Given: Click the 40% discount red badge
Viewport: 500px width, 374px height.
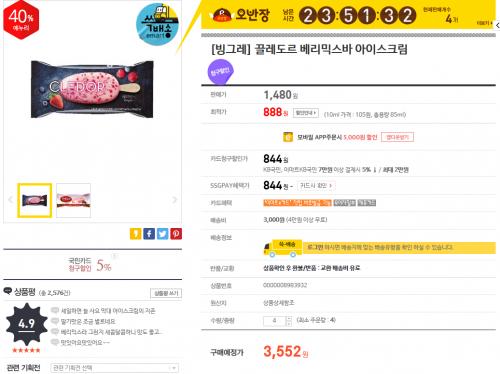Looking at the screenshot, I should (x=21, y=20).
